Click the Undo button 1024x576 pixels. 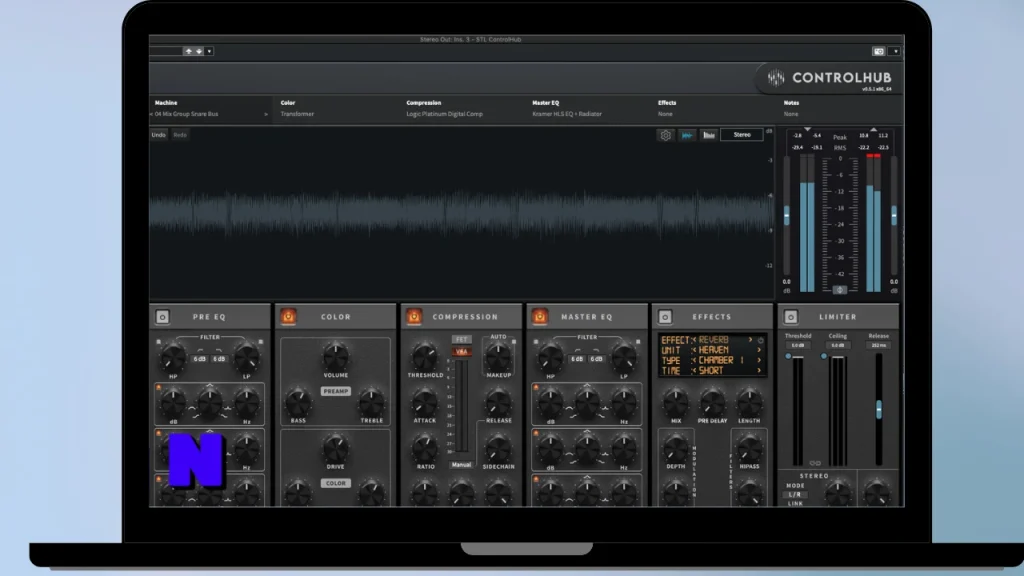click(159, 135)
